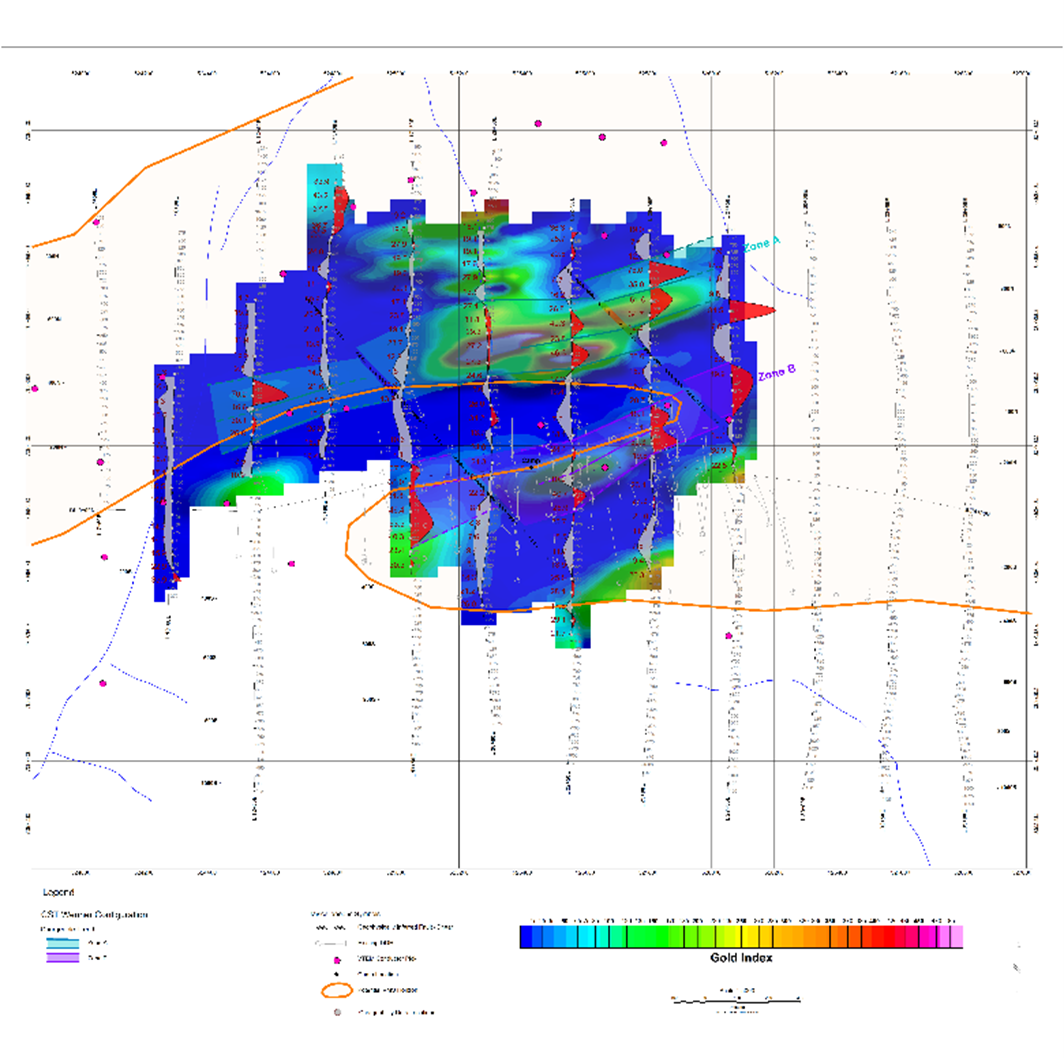
Task: Click a red anomaly peak along Zone B
Action: pos(742,383)
